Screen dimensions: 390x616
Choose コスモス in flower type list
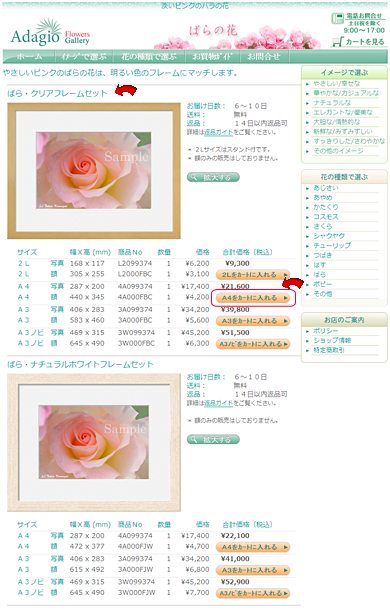coord(326,217)
